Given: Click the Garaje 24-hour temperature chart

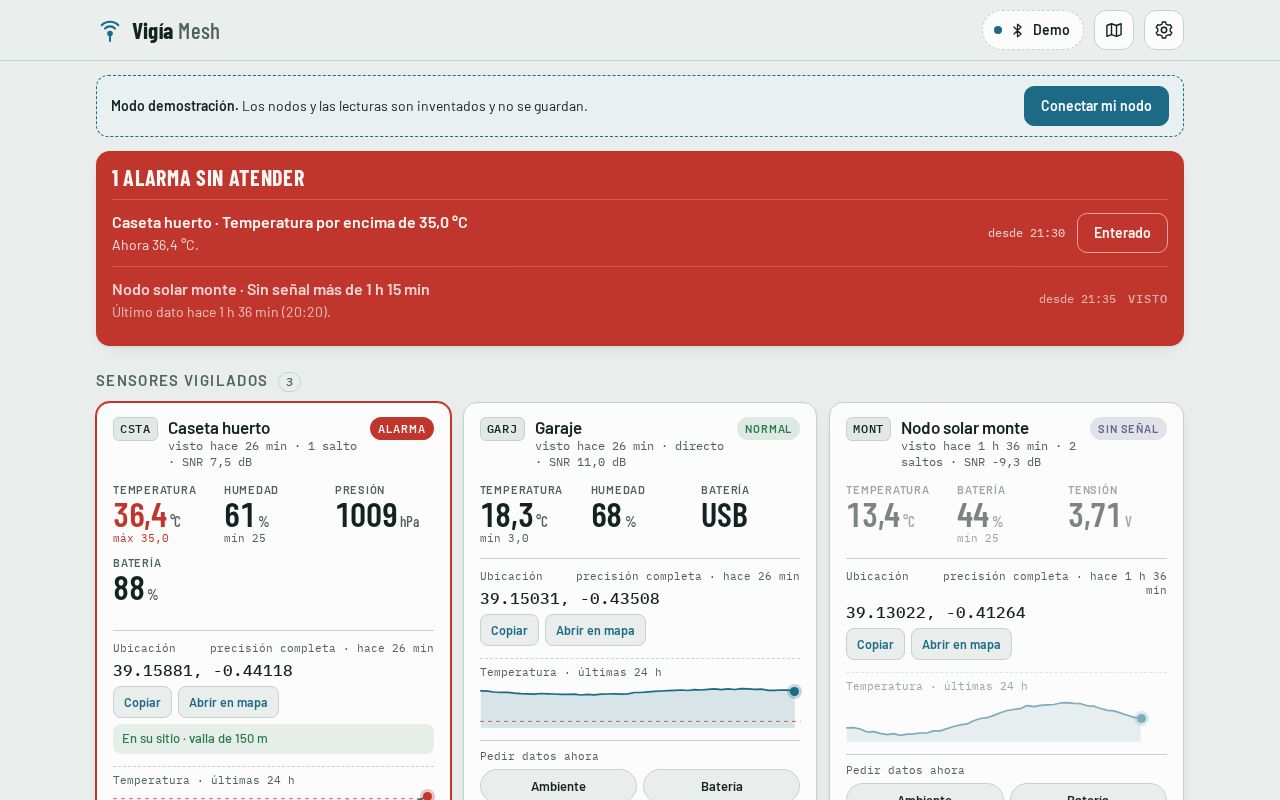Looking at the screenshot, I should [x=640, y=705].
